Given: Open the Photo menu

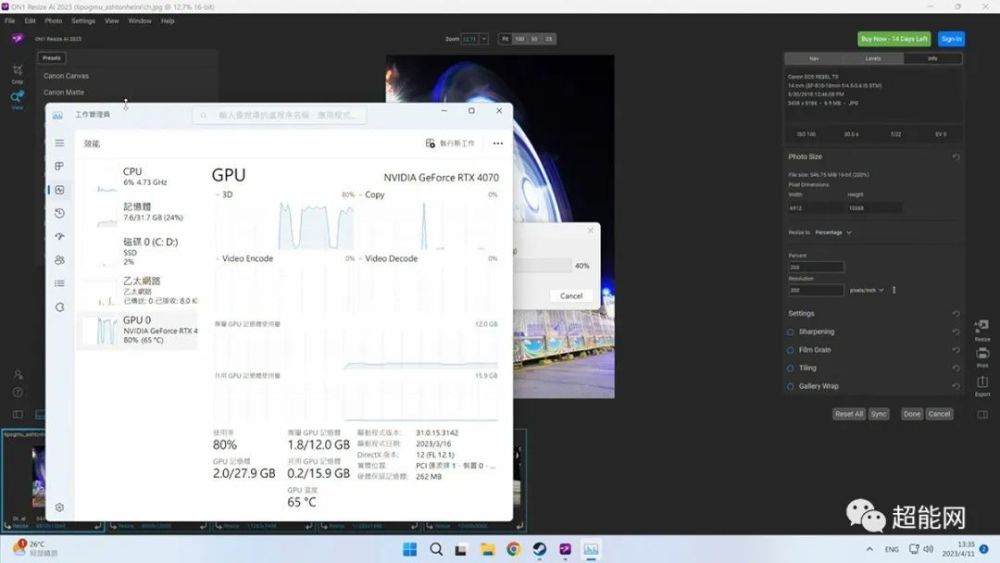Looking at the screenshot, I should 54,21.
